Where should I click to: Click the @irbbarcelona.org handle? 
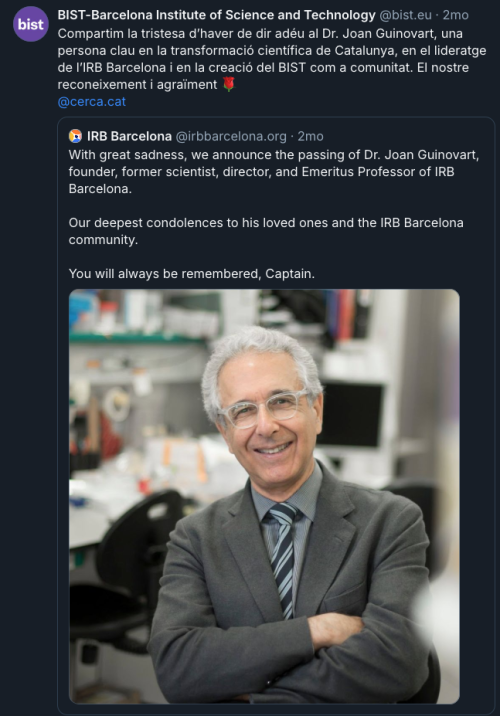[231, 136]
